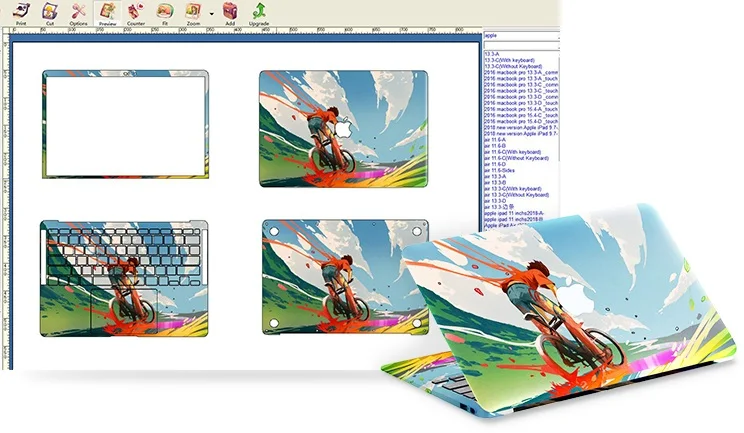Viewport: 744px width, 433px height.
Task: Click the top lid skin with Apple logo
Action: click(x=343, y=129)
